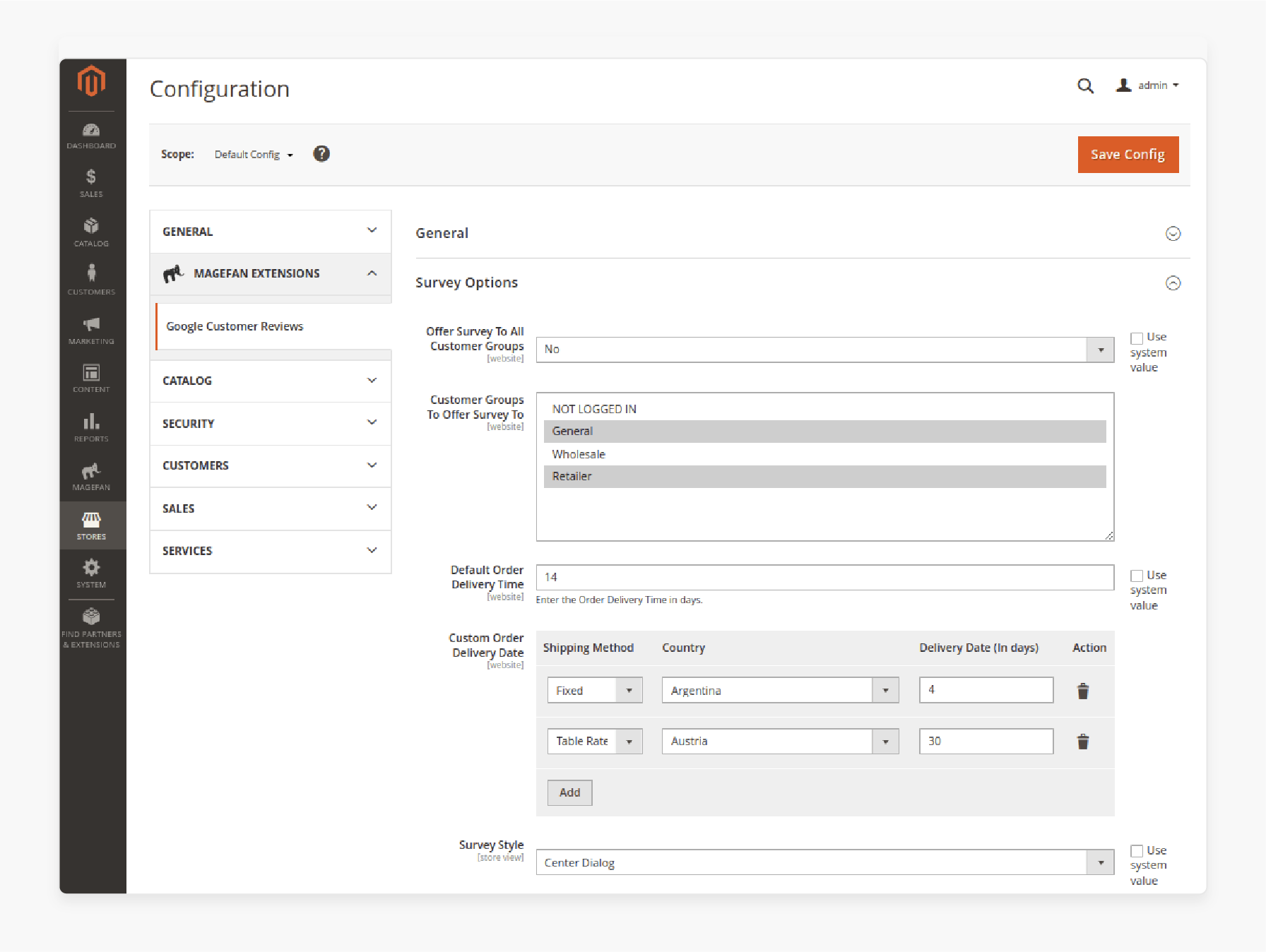
Task: Open the Customers sidebar menu
Action: [x=91, y=280]
